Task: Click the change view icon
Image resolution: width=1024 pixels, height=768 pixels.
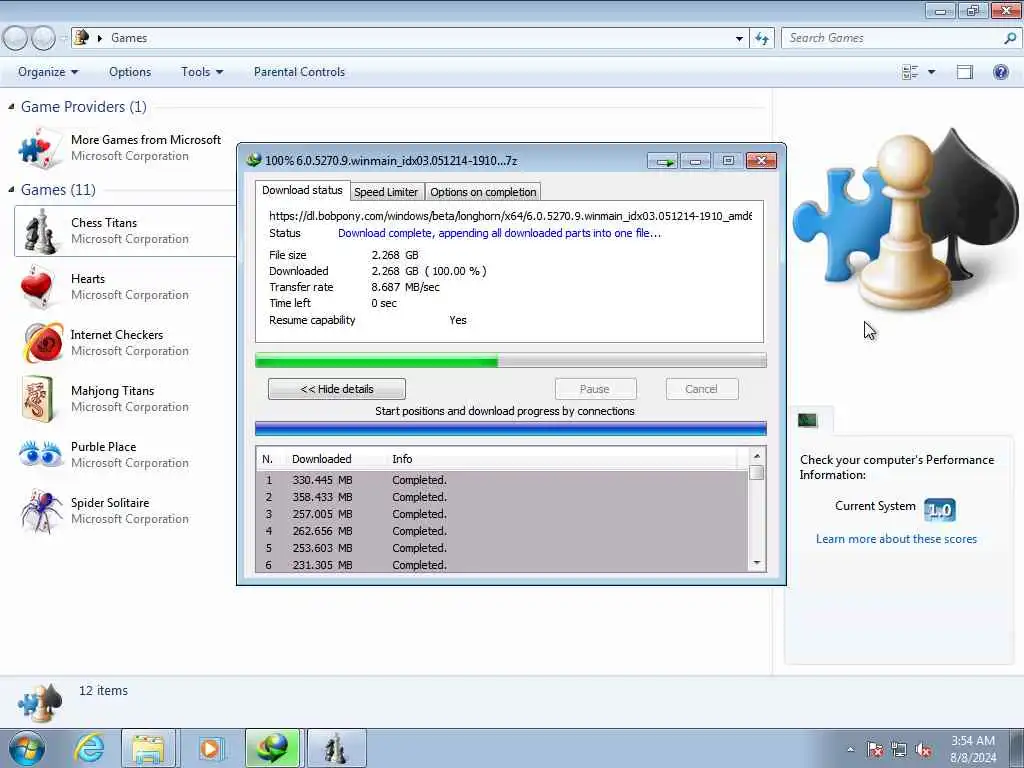Action: pos(910,72)
